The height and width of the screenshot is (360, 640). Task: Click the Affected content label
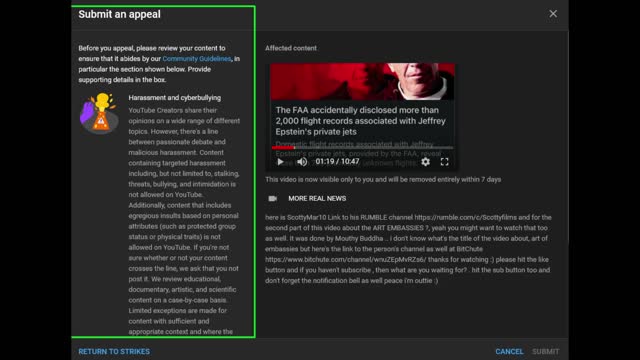(291, 48)
